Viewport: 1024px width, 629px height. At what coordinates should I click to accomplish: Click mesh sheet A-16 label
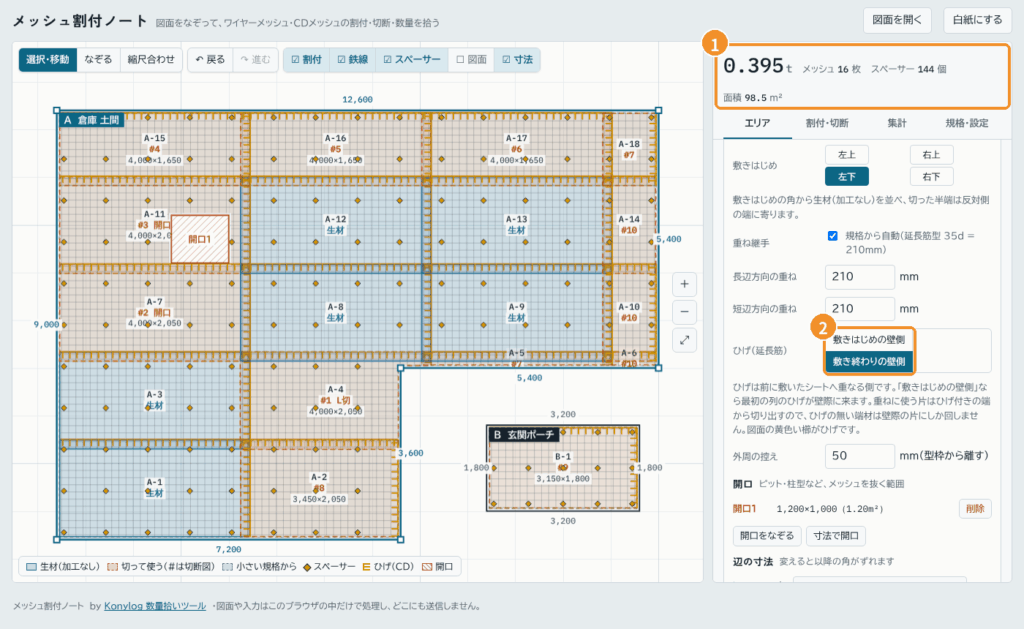point(335,138)
